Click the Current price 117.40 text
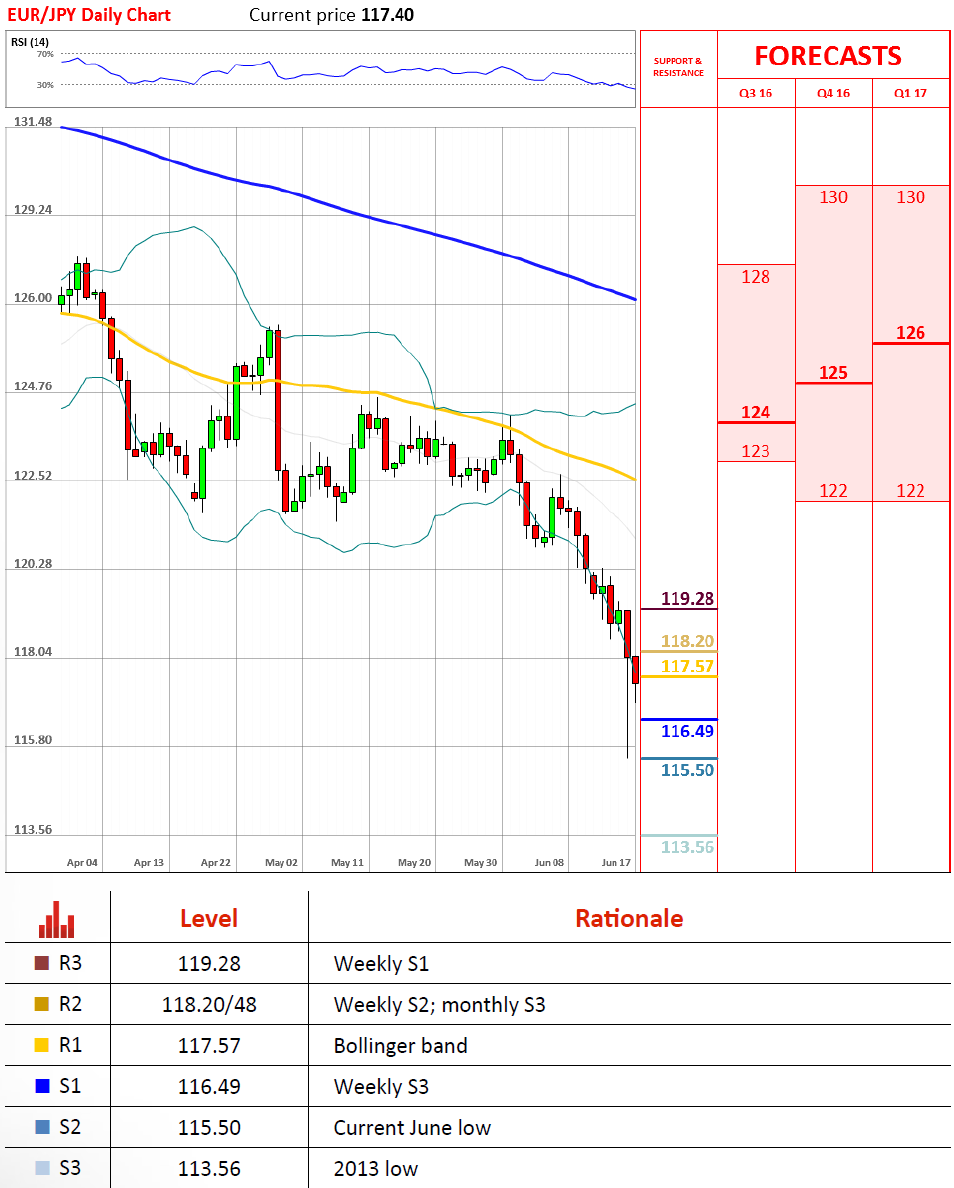This screenshot has width=954, height=1188. pos(331,14)
